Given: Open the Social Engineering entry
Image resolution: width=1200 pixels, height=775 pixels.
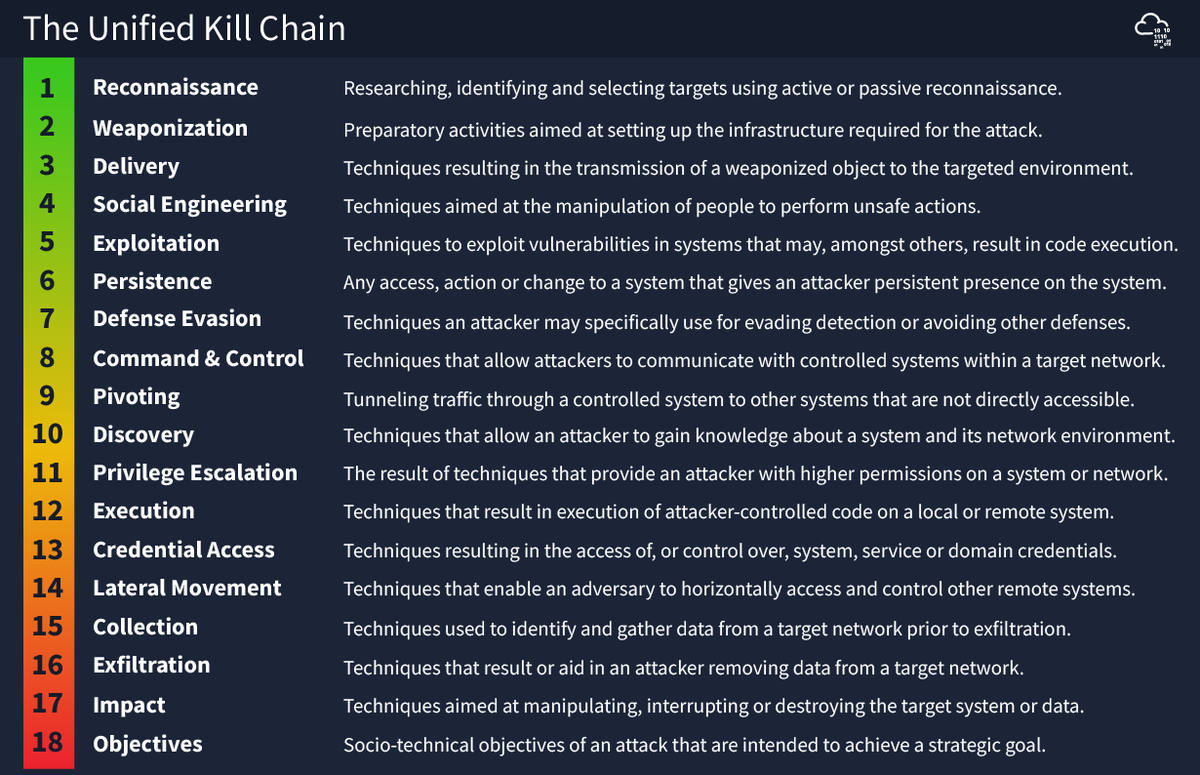Looking at the screenshot, I should [190, 205].
